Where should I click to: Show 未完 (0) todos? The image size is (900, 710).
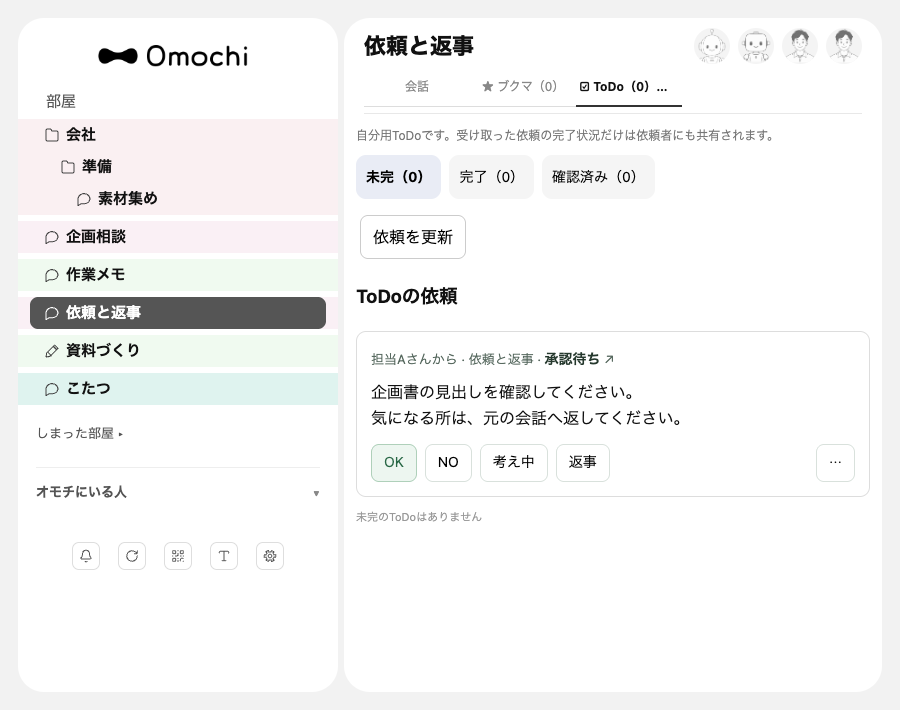coord(398,177)
